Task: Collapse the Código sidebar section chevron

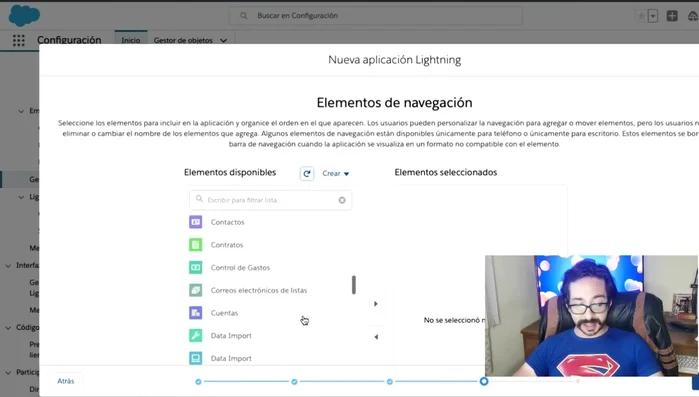Action: coord(8,327)
